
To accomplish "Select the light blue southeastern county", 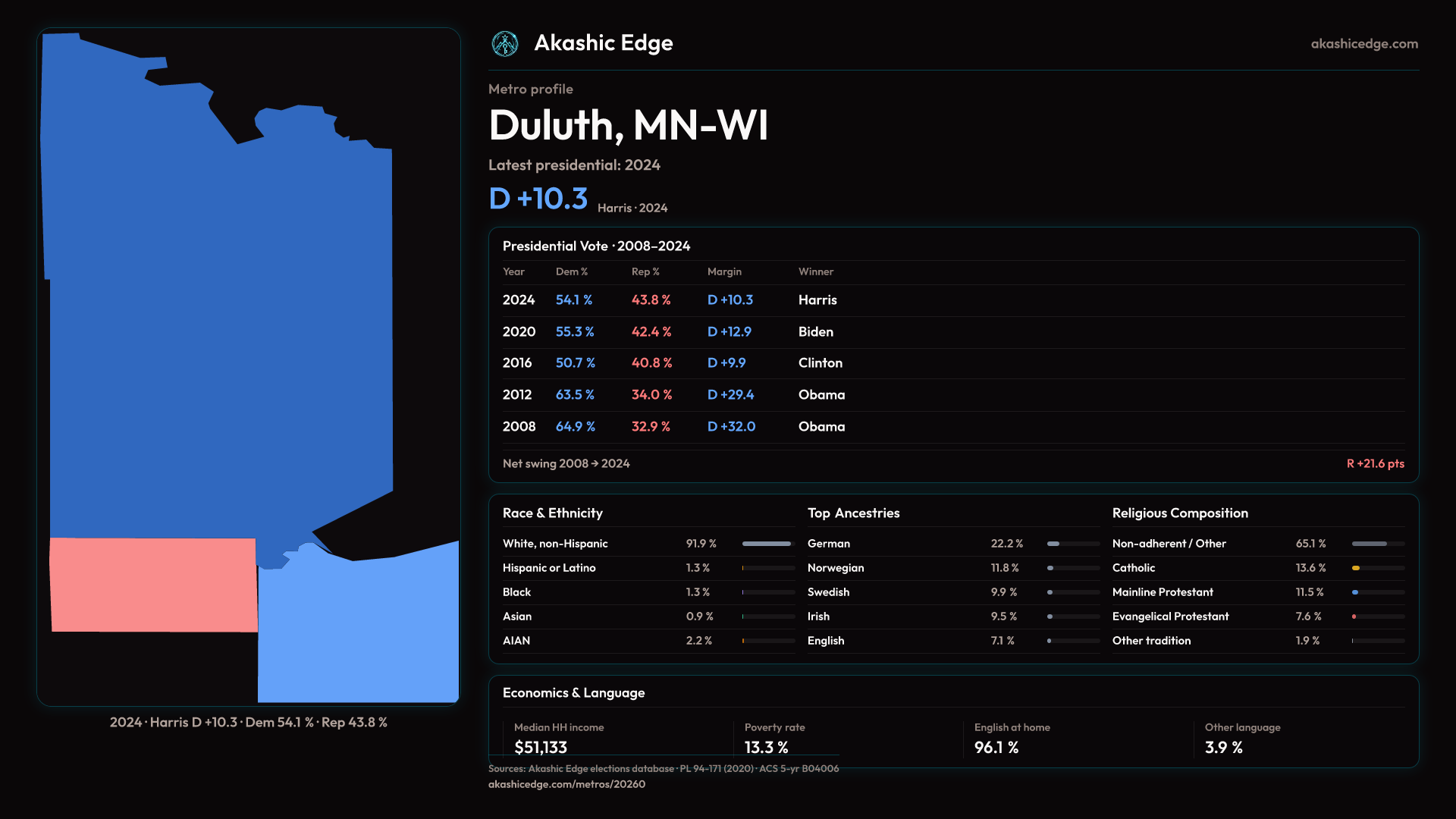I will coord(356,629).
